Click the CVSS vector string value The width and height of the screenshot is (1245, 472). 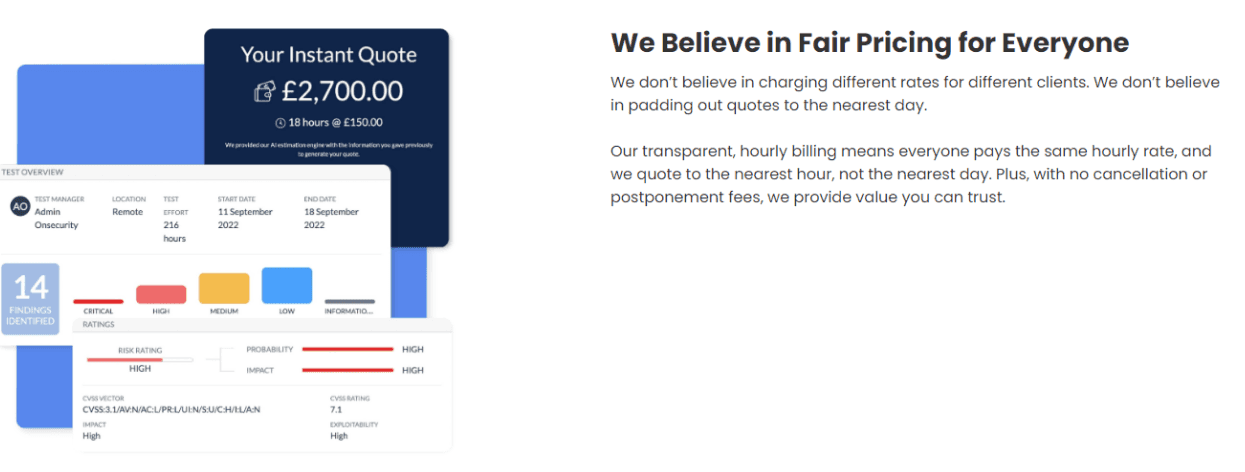coord(171,410)
